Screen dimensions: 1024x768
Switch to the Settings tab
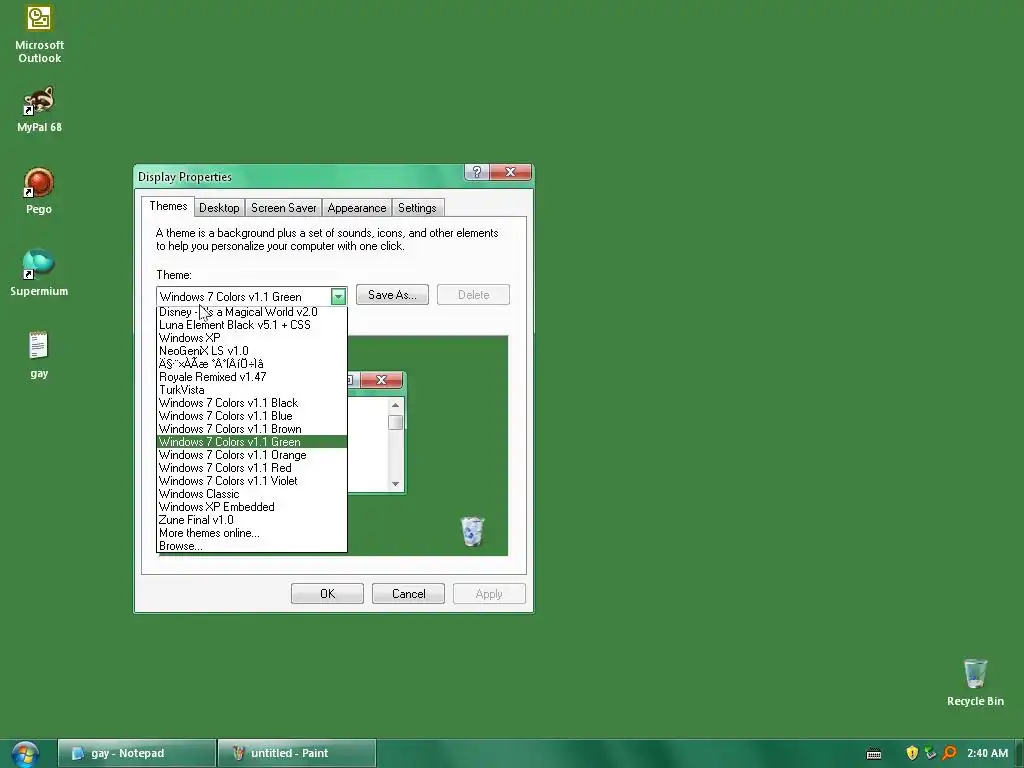tap(417, 208)
